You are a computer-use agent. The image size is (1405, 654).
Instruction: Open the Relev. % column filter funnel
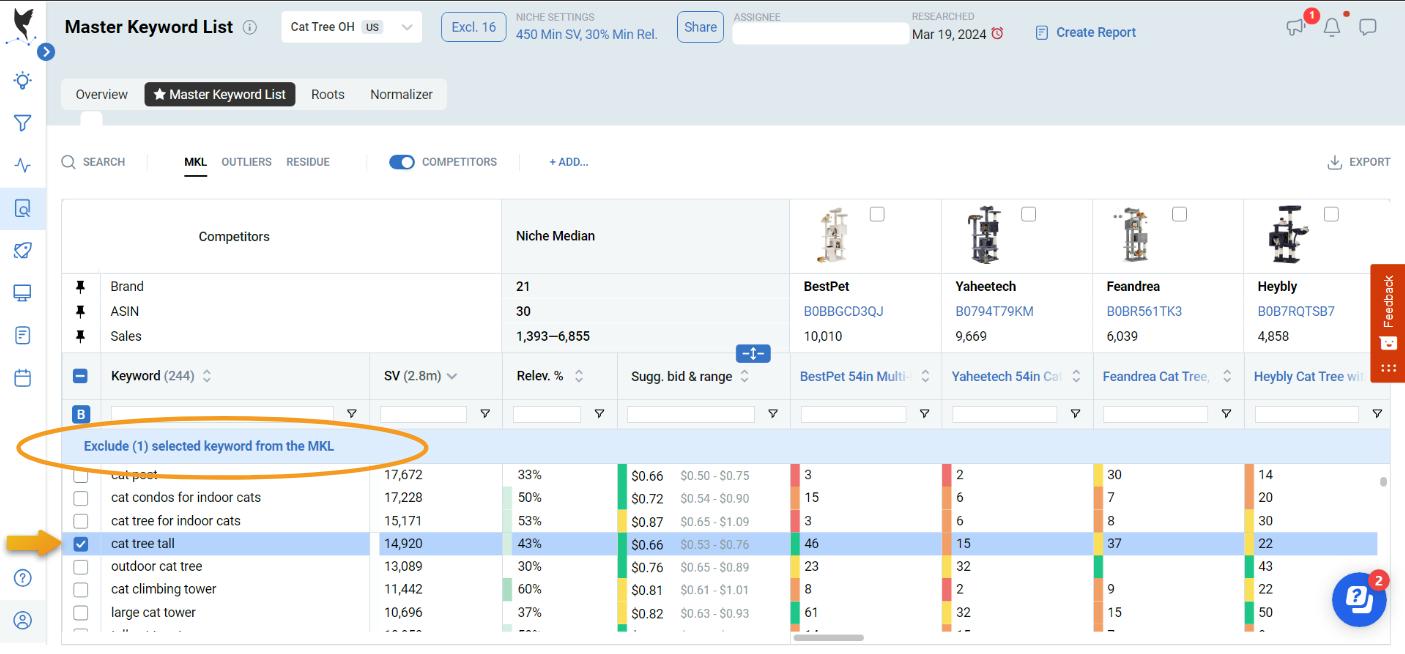[x=599, y=414]
